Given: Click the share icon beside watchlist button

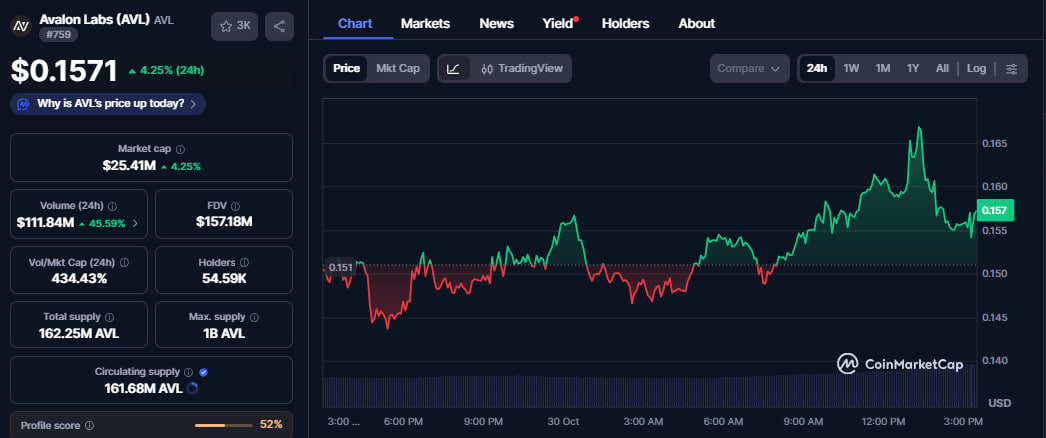Looking at the screenshot, I should pyautogui.click(x=280, y=26).
